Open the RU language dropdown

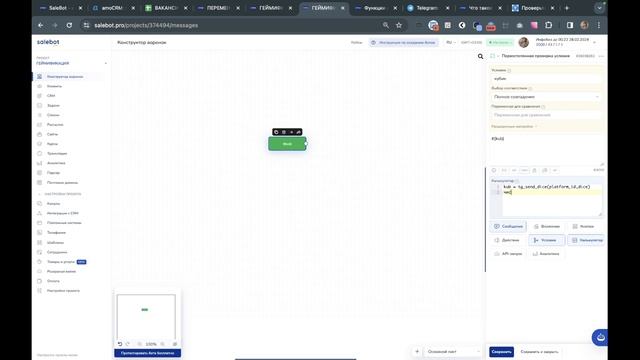451,42
